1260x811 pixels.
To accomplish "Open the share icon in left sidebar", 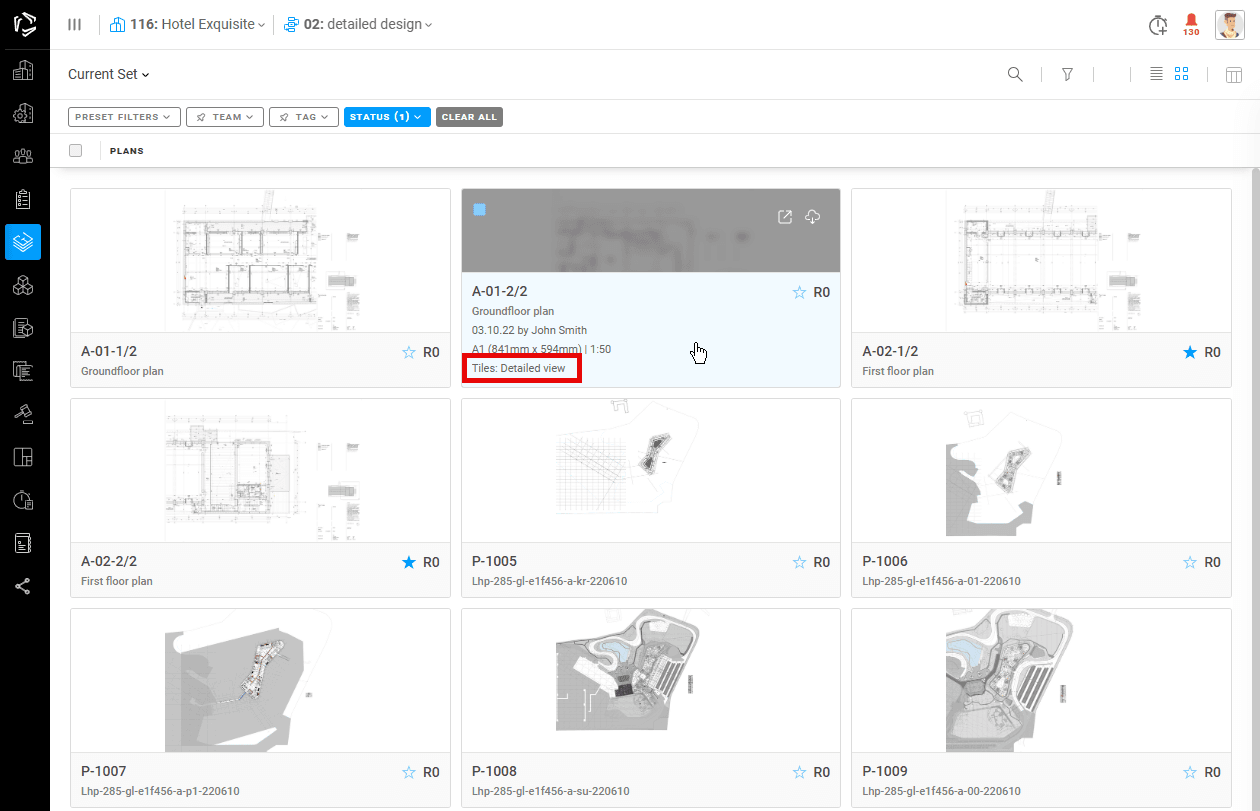I will tap(23, 586).
